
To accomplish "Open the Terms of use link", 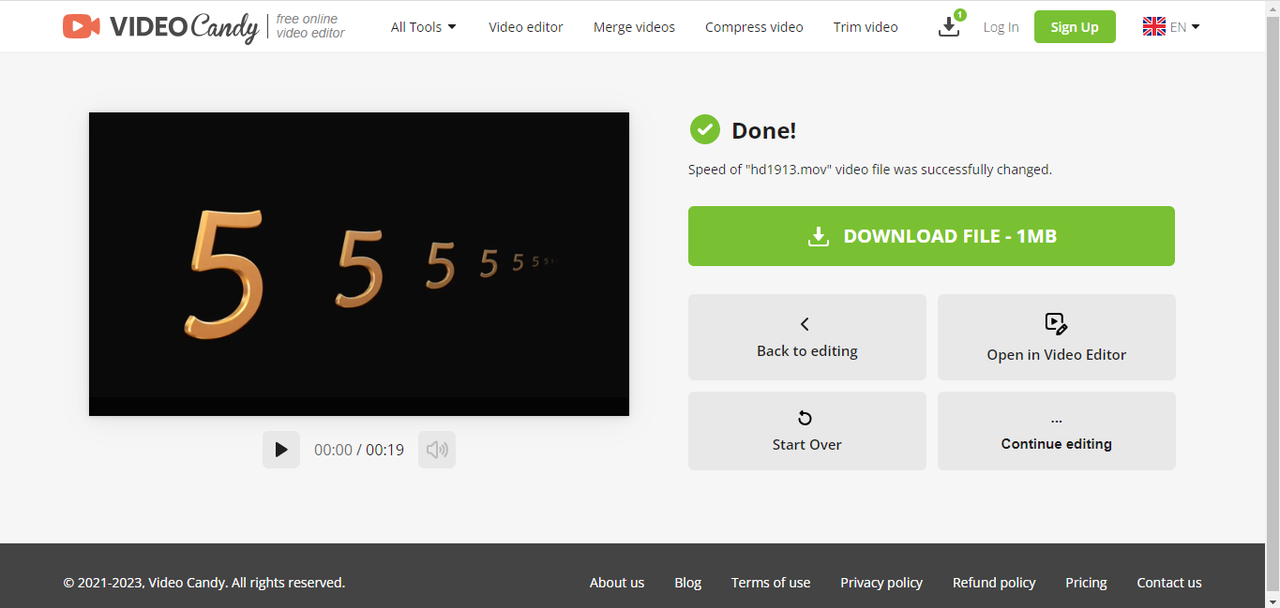I will (771, 582).
